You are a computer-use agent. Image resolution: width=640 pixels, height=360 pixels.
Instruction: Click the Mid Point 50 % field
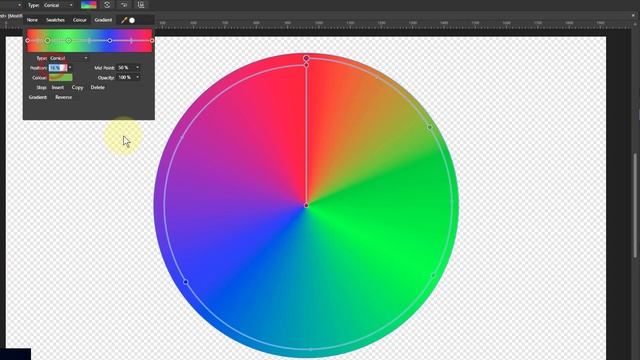(x=126, y=68)
